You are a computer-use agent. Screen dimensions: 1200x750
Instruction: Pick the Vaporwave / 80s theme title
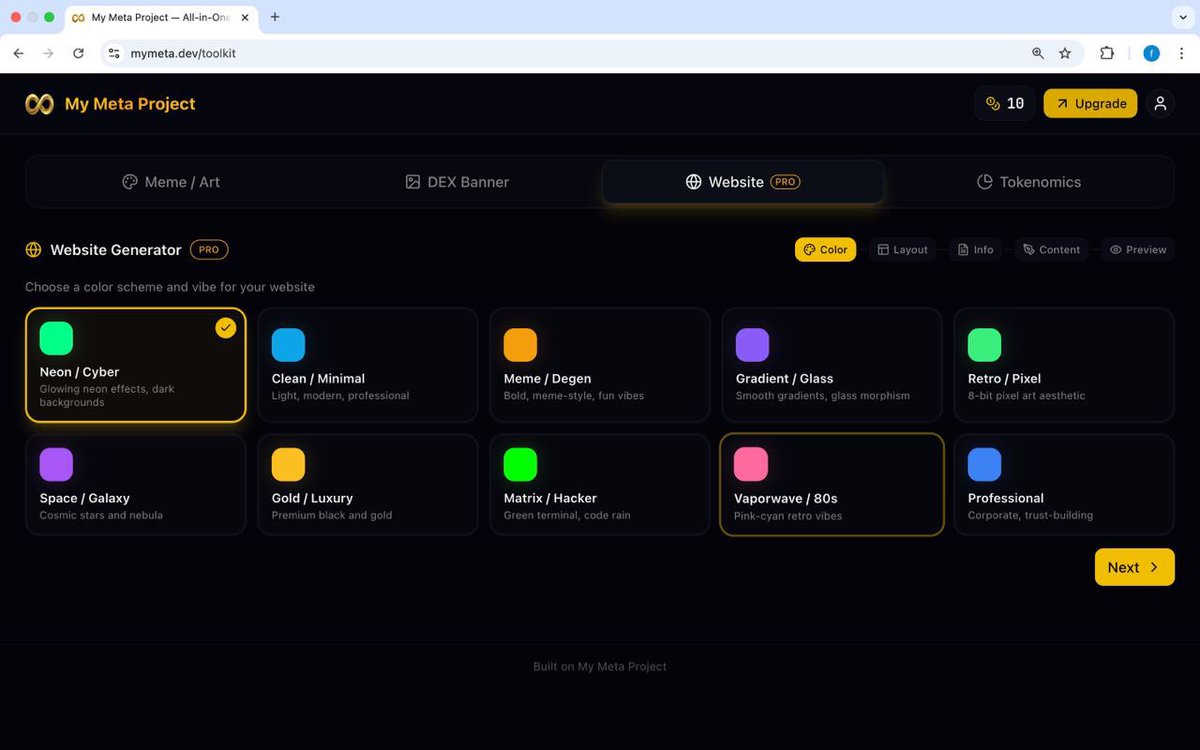tap(786, 499)
